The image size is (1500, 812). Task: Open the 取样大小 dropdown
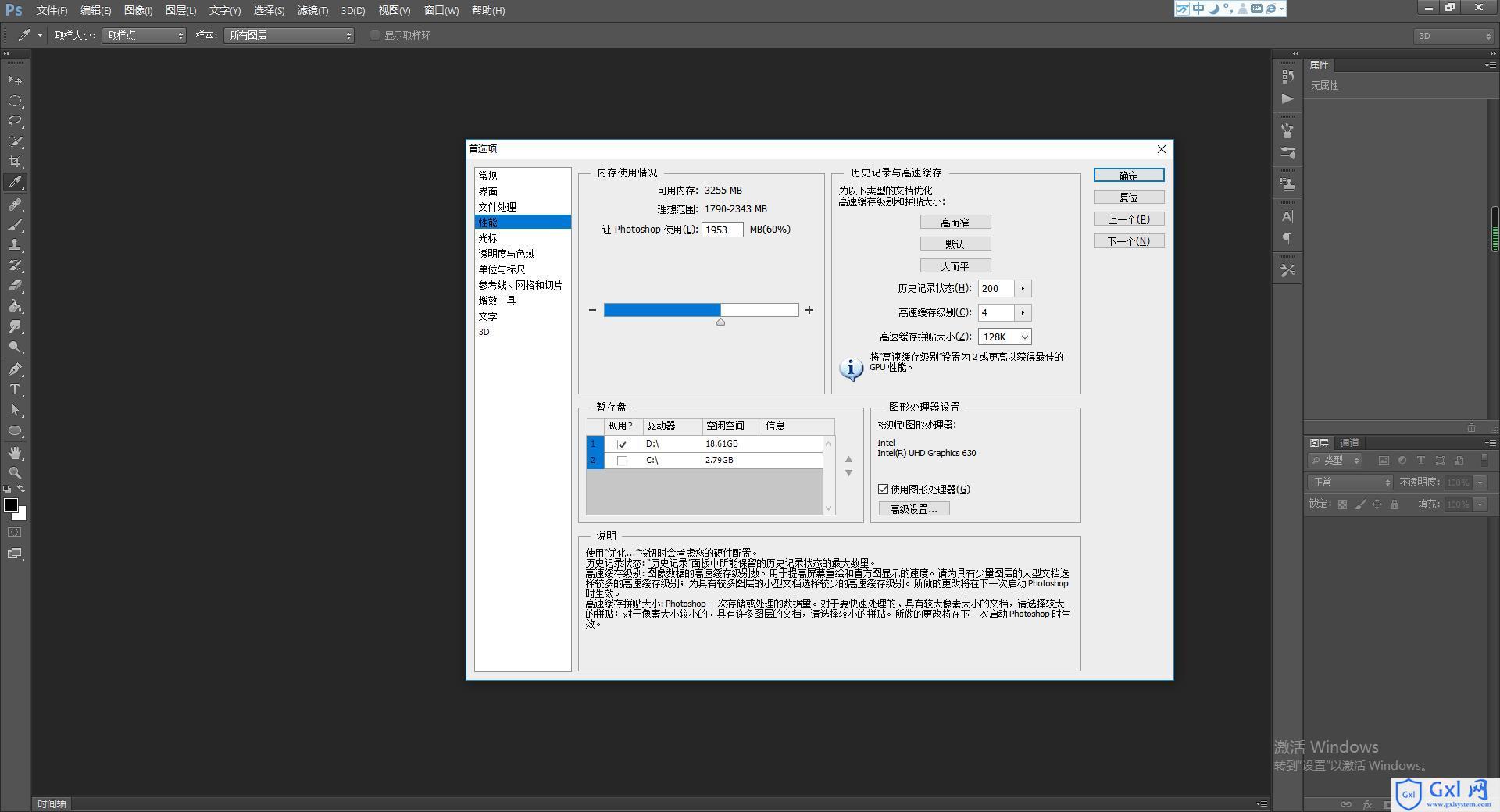[x=144, y=35]
